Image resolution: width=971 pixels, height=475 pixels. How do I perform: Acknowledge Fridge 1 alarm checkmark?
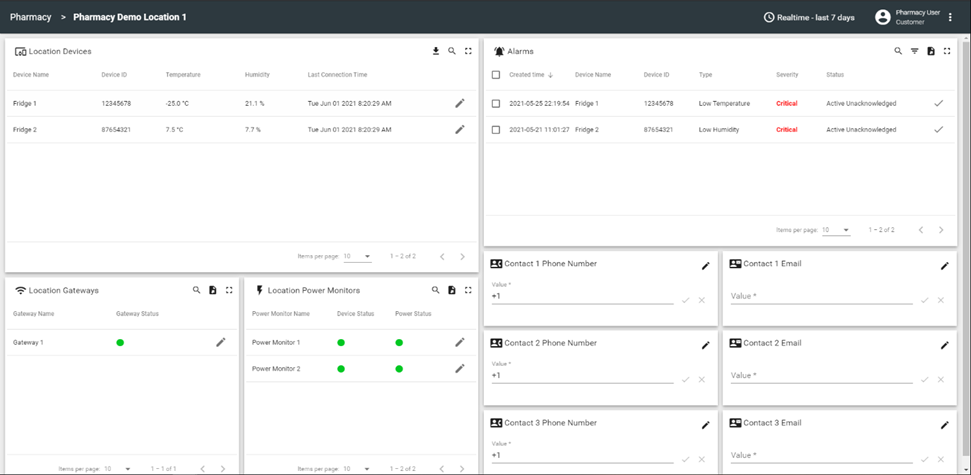point(938,103)
